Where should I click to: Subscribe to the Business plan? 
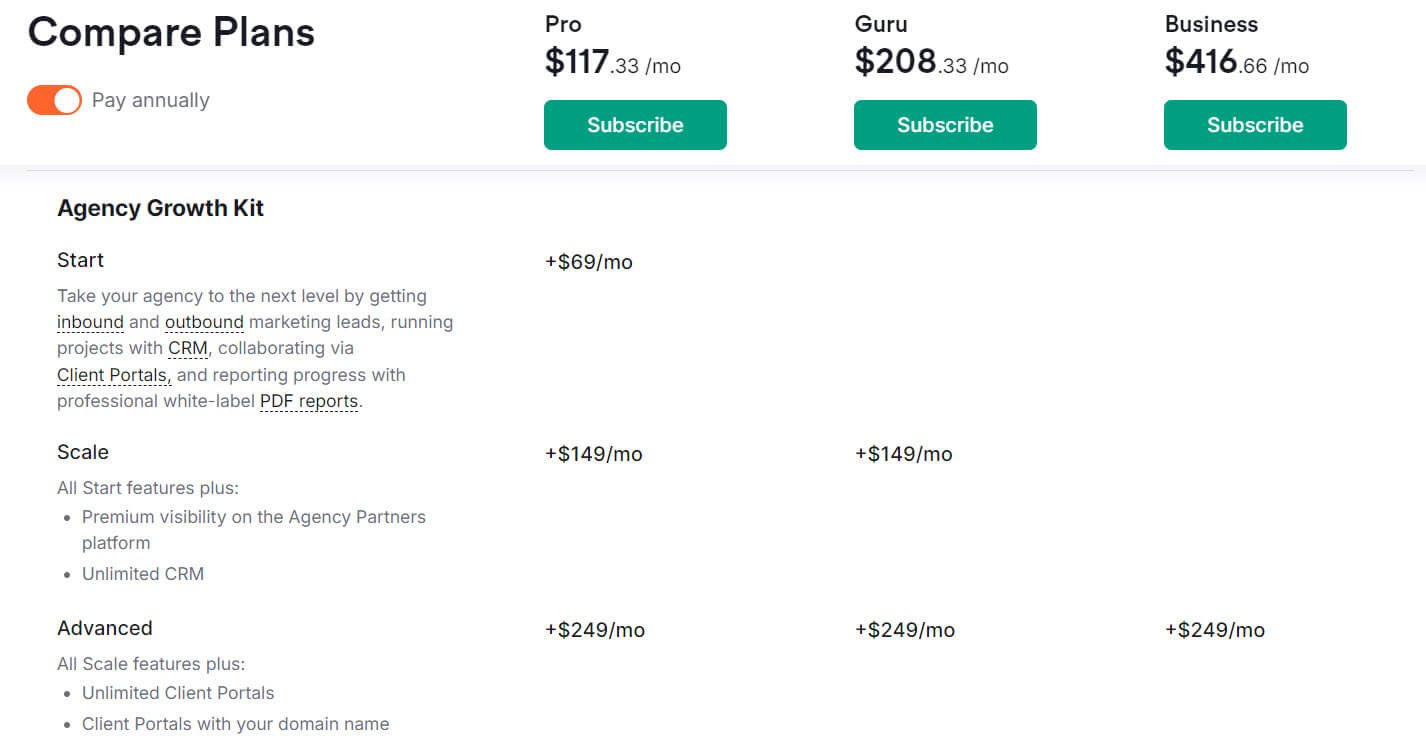tap(1255, 125)
